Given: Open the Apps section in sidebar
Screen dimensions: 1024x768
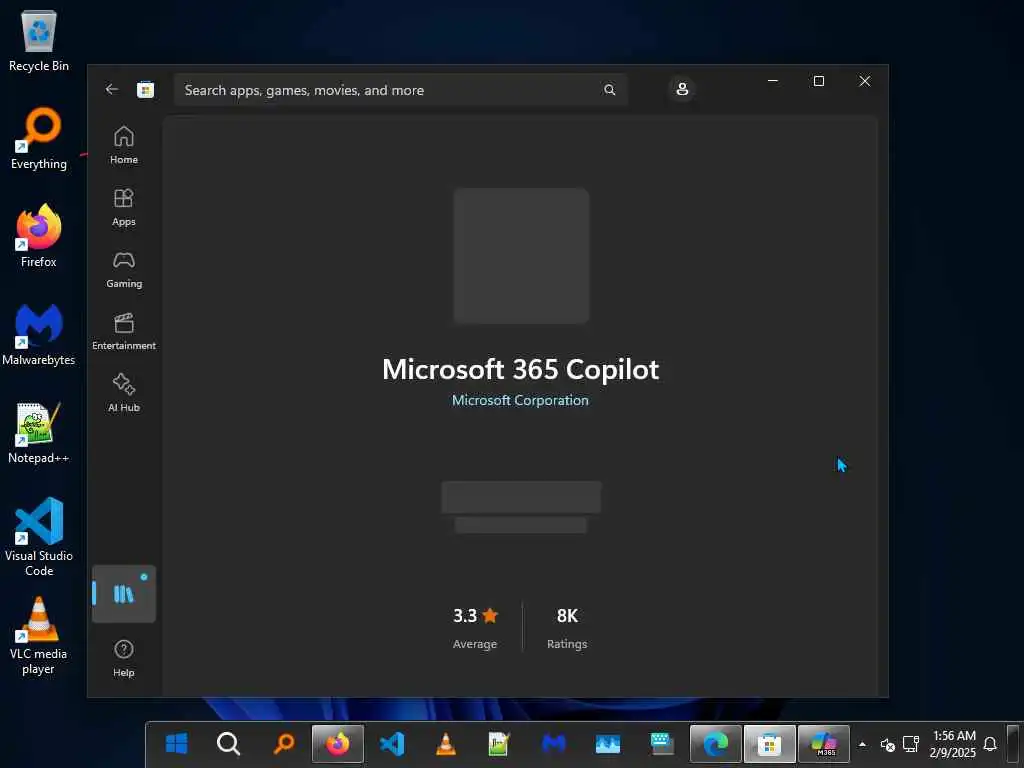Looking at the screenshot, I should (123, 208).
